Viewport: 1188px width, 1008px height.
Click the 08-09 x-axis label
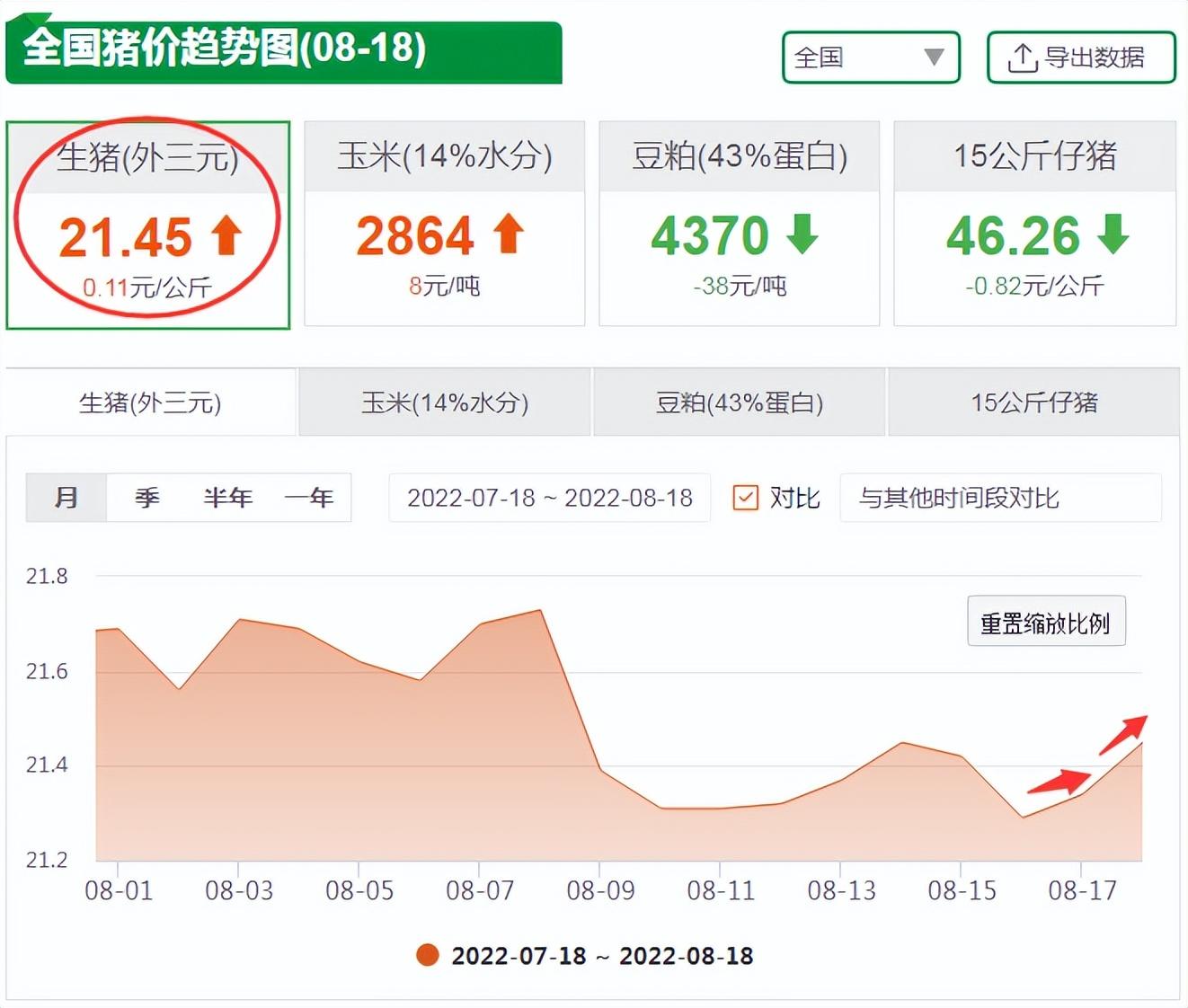tap(600, 890)
